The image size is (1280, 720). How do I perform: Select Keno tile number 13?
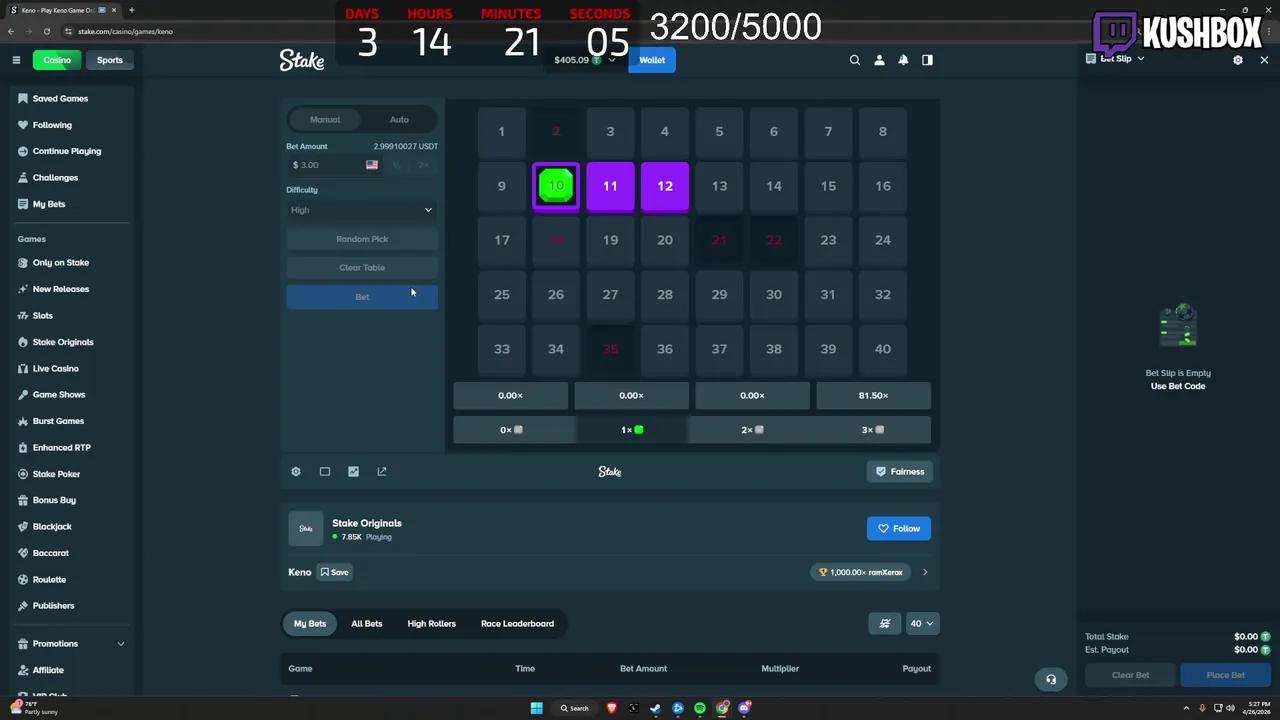point(719,186)
